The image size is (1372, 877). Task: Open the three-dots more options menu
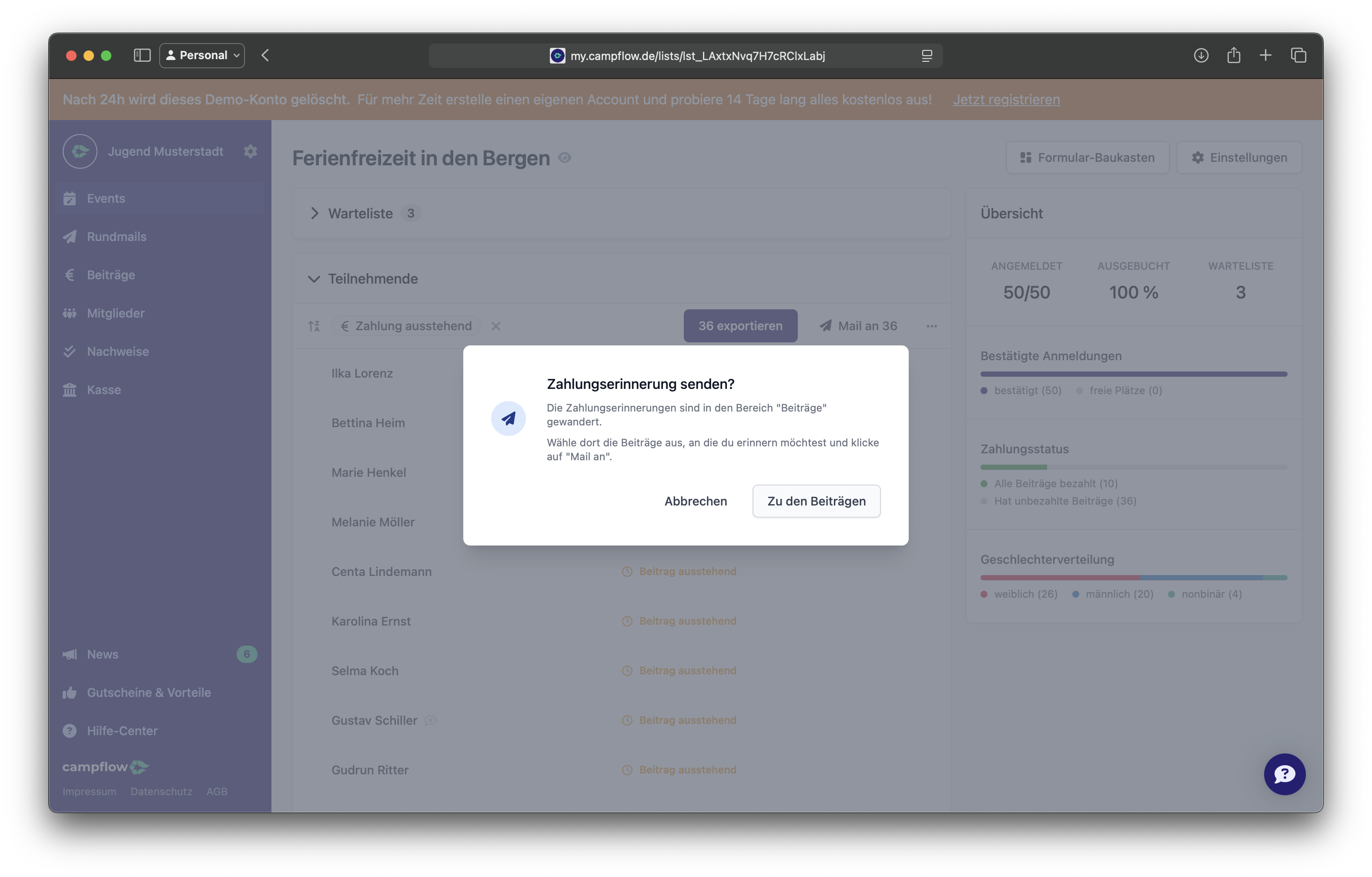[932, 326]
